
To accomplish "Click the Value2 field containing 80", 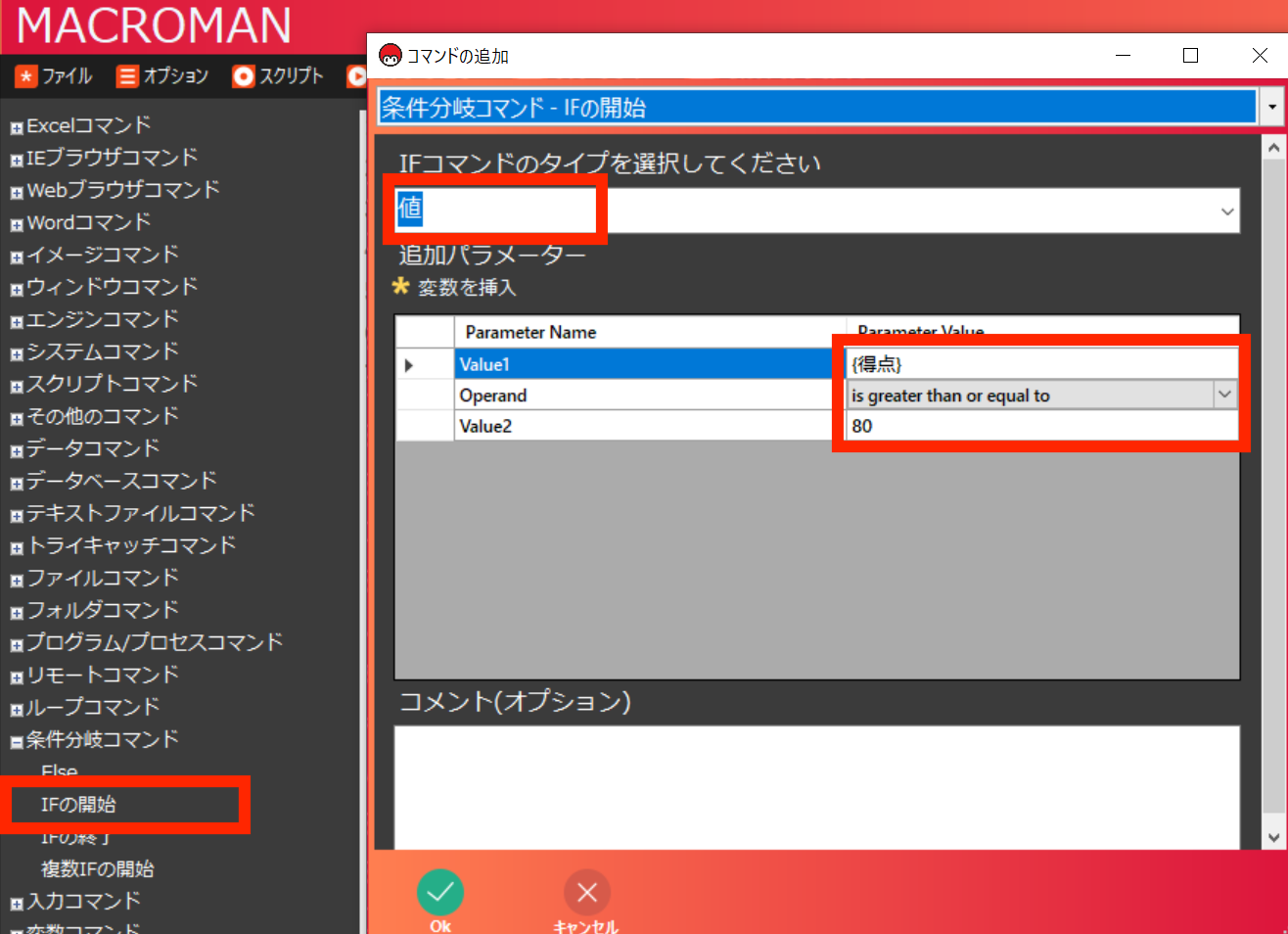I will (x=1041, y=426).
